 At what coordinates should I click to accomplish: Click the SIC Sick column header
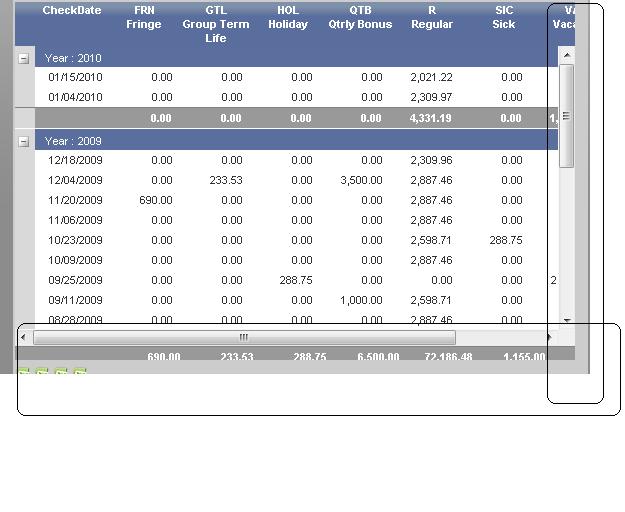(504, 18)
